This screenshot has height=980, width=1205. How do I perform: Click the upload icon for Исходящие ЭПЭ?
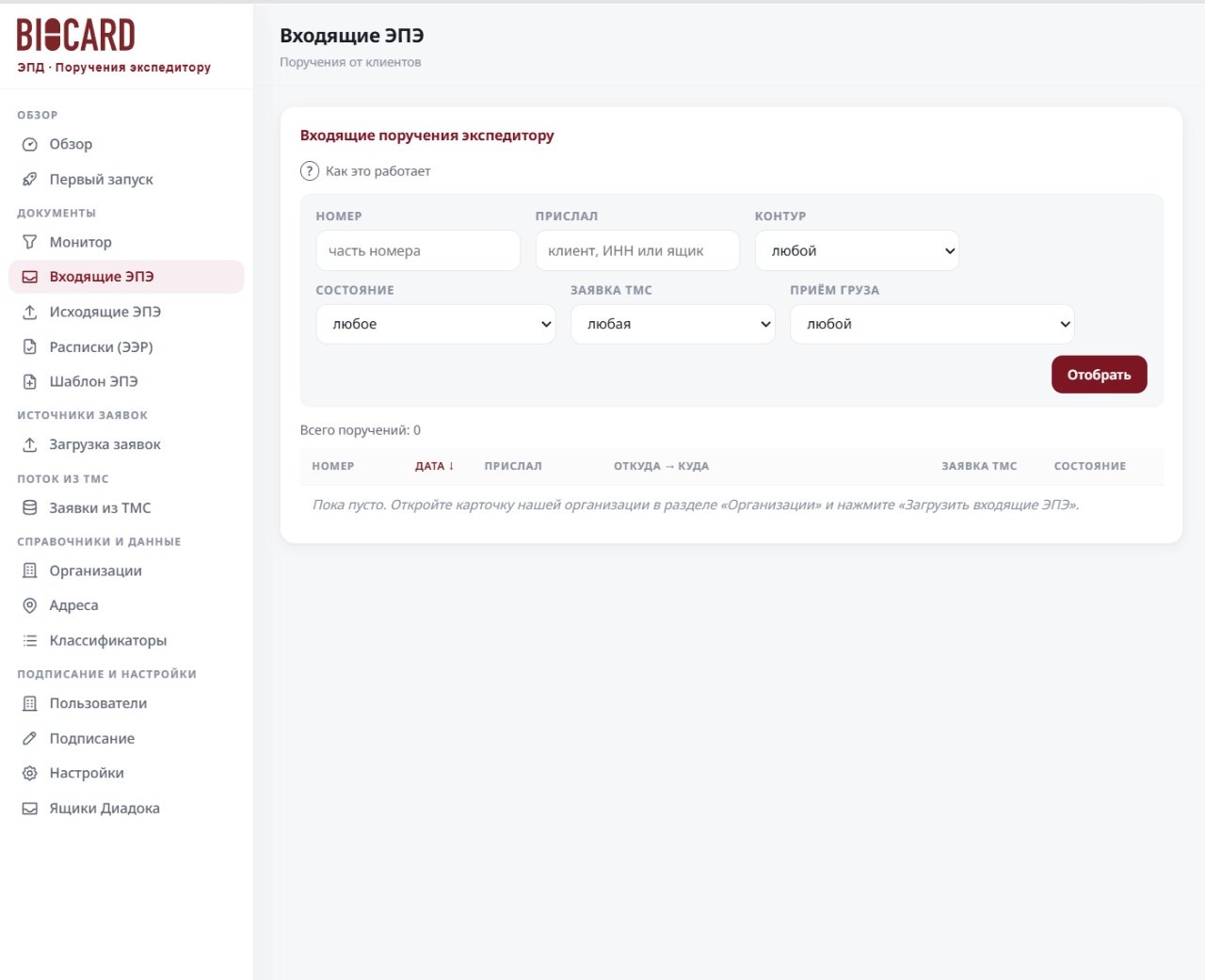30,312
